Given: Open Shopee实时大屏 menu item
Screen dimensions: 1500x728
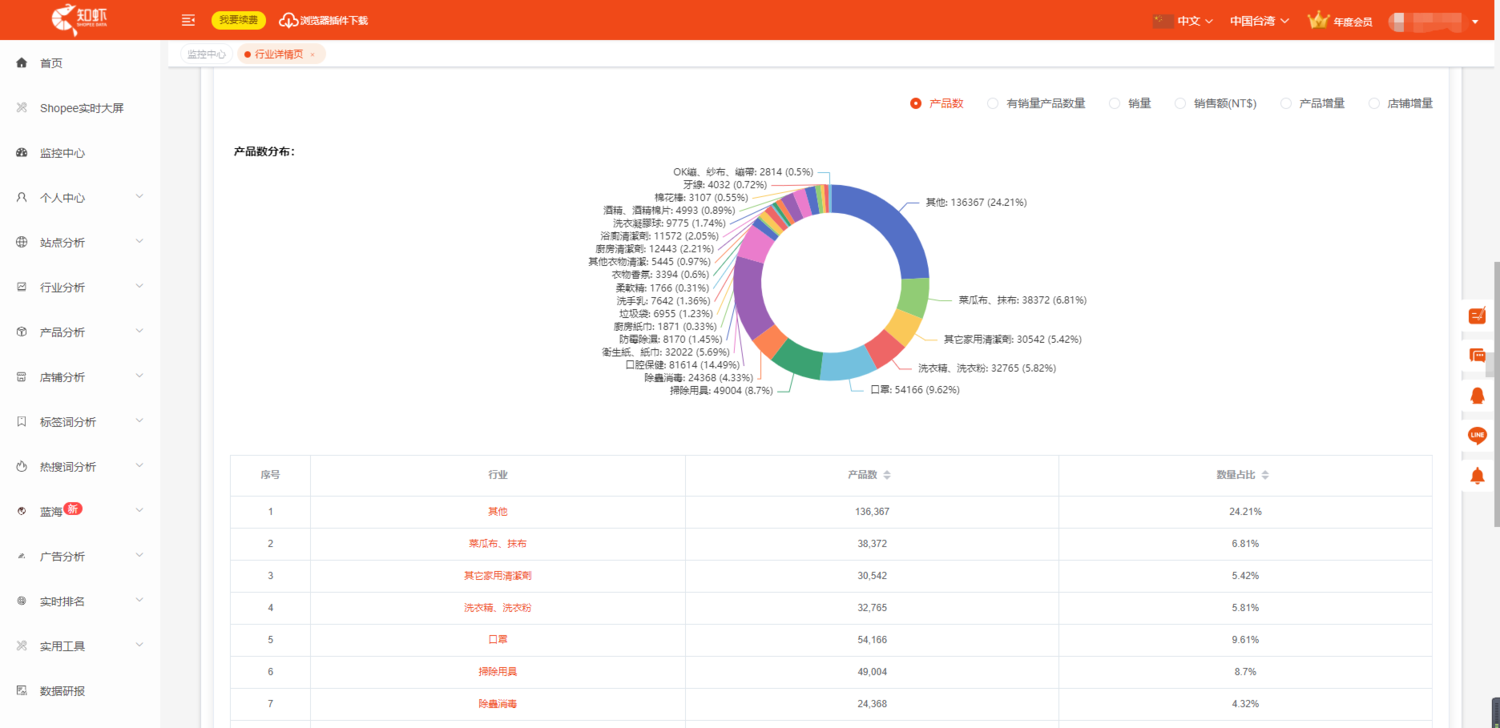Looking at the screenshot, I should pos(81,108).
